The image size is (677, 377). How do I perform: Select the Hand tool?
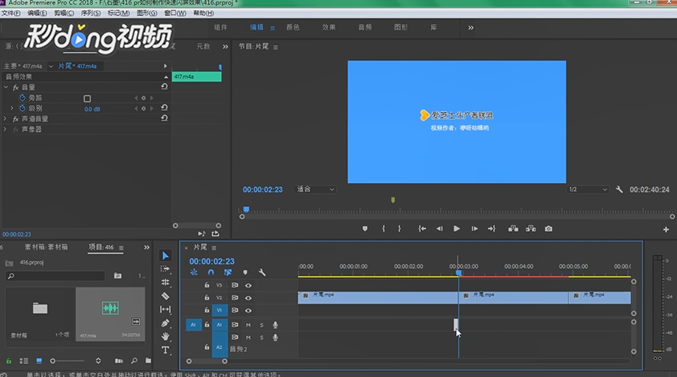(x=165, y=336)
